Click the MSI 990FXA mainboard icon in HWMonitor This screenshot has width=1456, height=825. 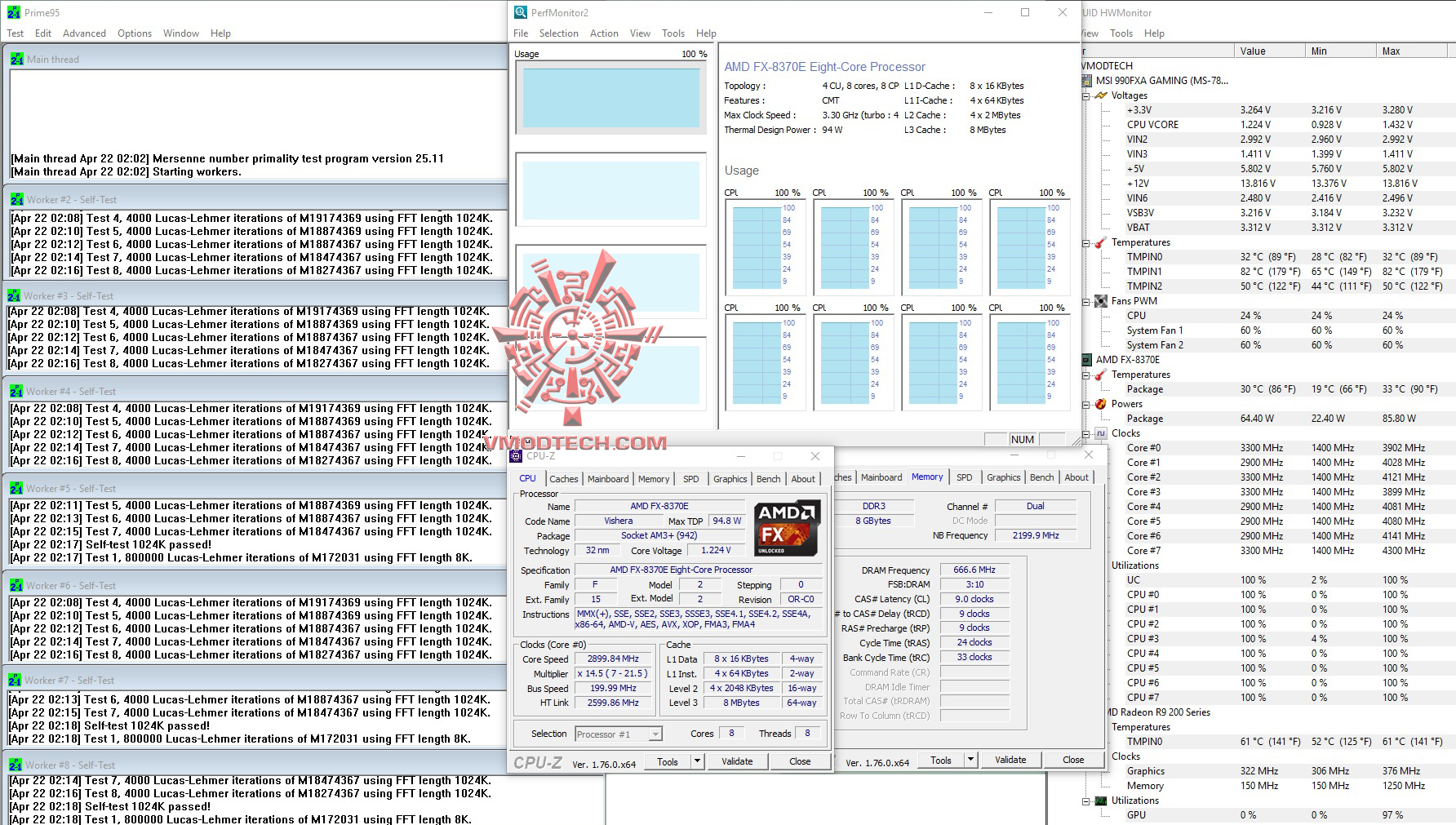coord(1086,81)
